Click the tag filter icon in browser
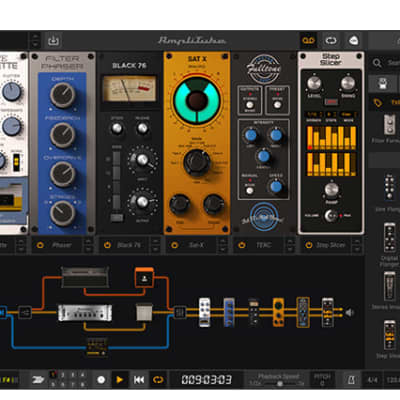This screenshot has width=400, height=400. (378, 103)
